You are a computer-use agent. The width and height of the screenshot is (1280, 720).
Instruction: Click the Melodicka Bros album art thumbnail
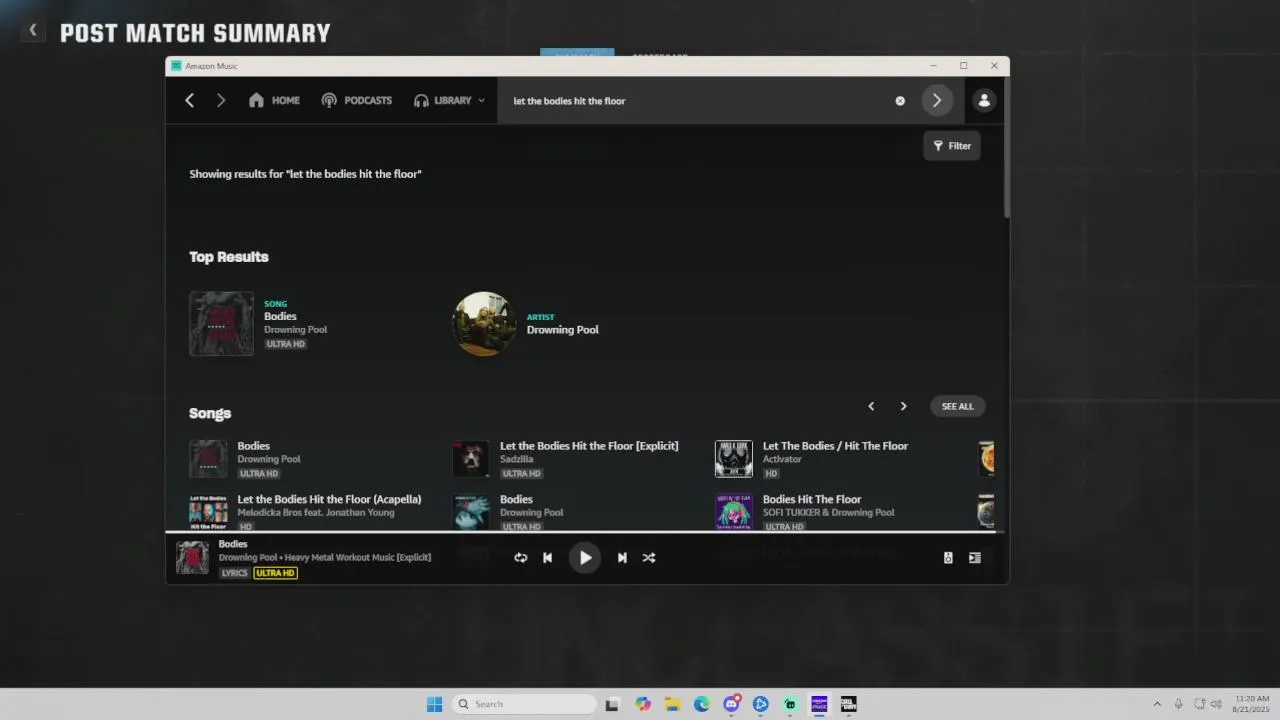[208, 511]
